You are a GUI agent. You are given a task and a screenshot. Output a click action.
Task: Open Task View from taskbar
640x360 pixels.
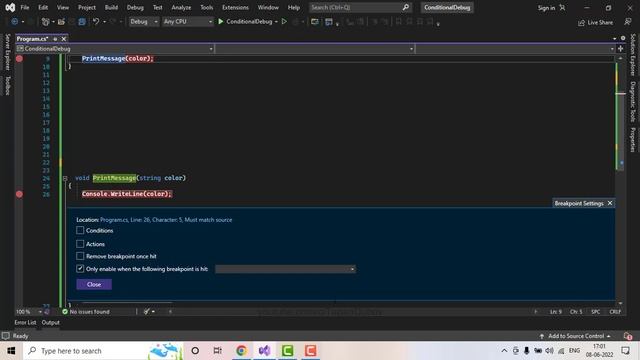(x=218, y=351)
